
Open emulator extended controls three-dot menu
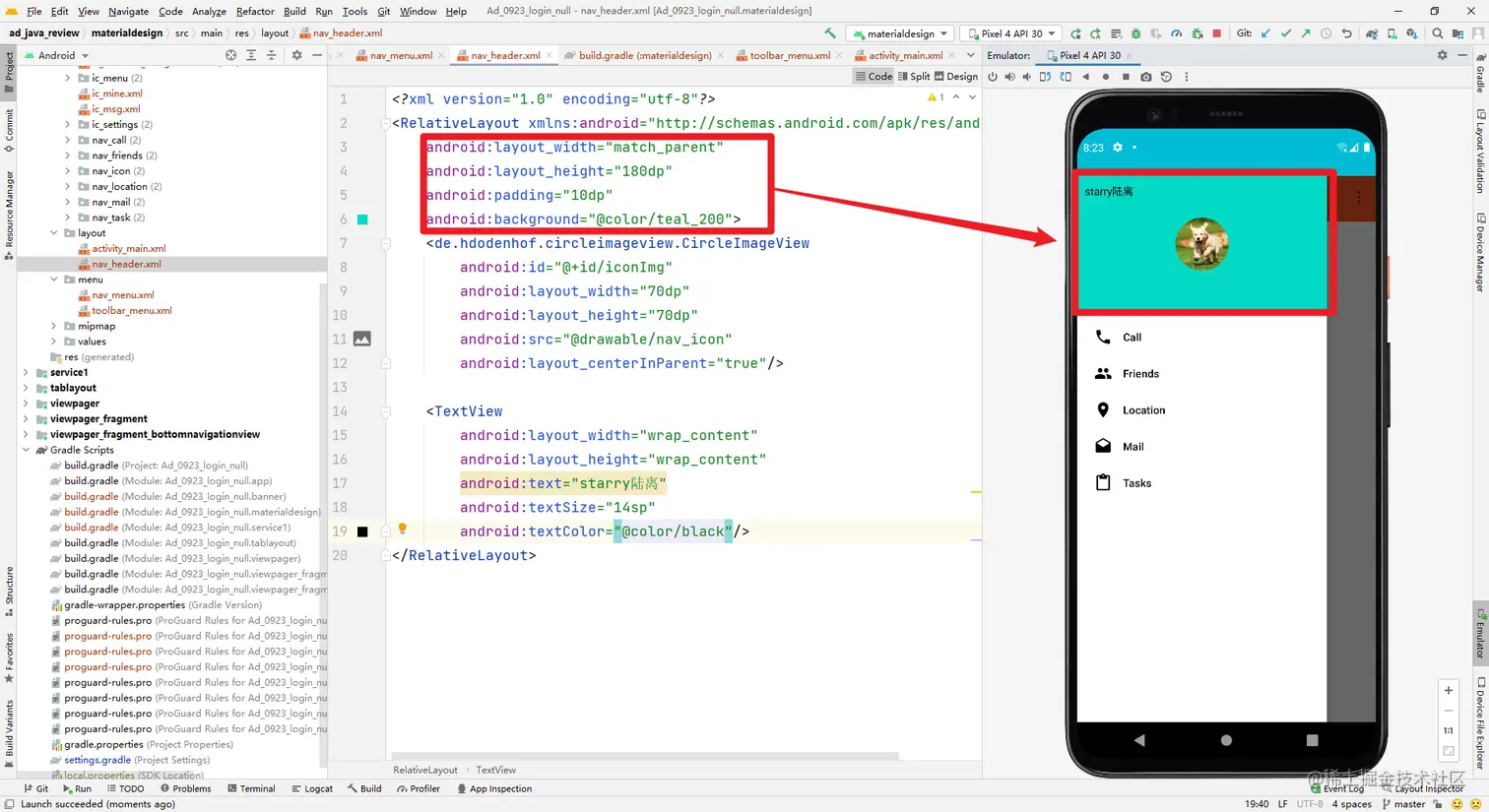[x=1186, y=77]
